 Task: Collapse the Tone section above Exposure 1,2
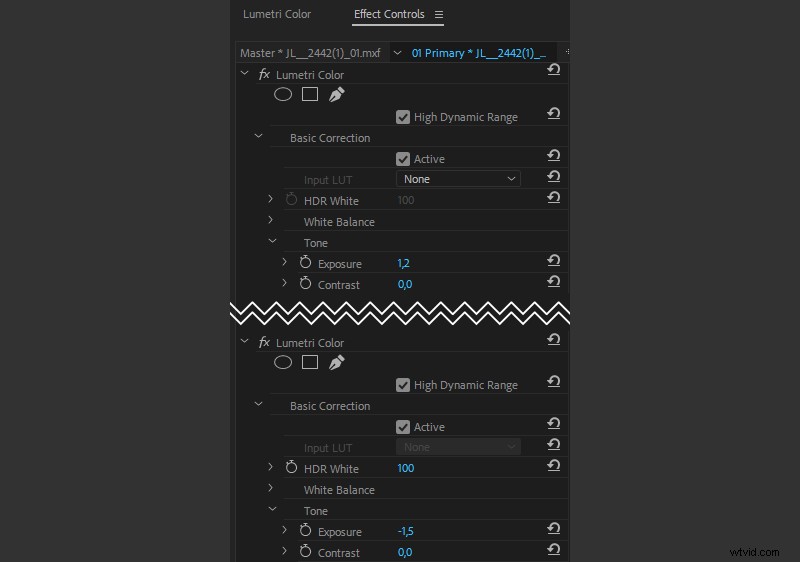(272, 241)
